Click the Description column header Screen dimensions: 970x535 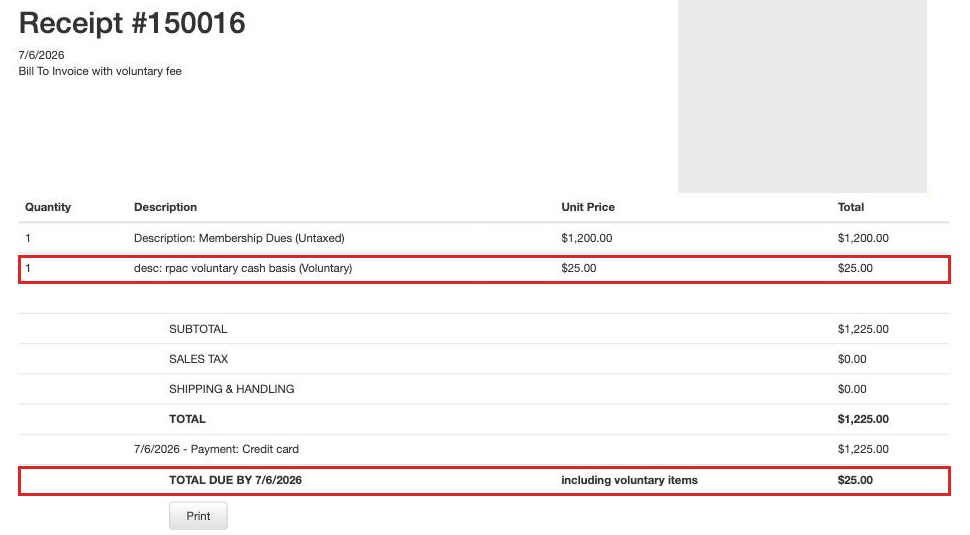pyautogui.click(x=165, y=207)
